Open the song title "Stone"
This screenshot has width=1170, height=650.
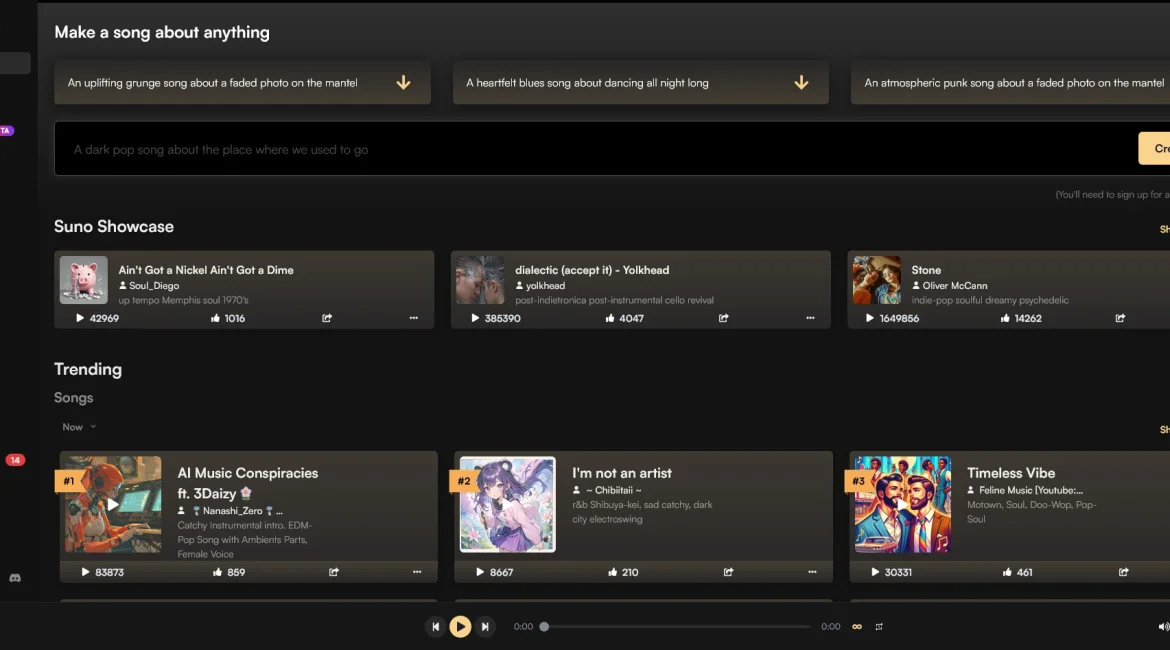point(926,270)
